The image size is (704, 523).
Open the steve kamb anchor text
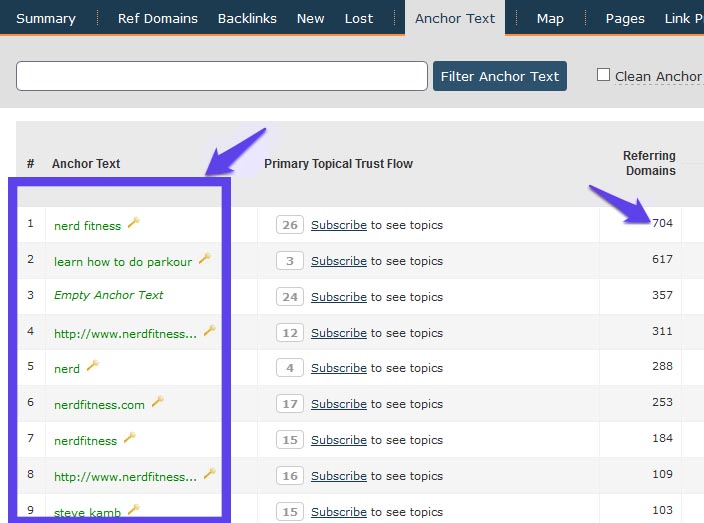88,512
